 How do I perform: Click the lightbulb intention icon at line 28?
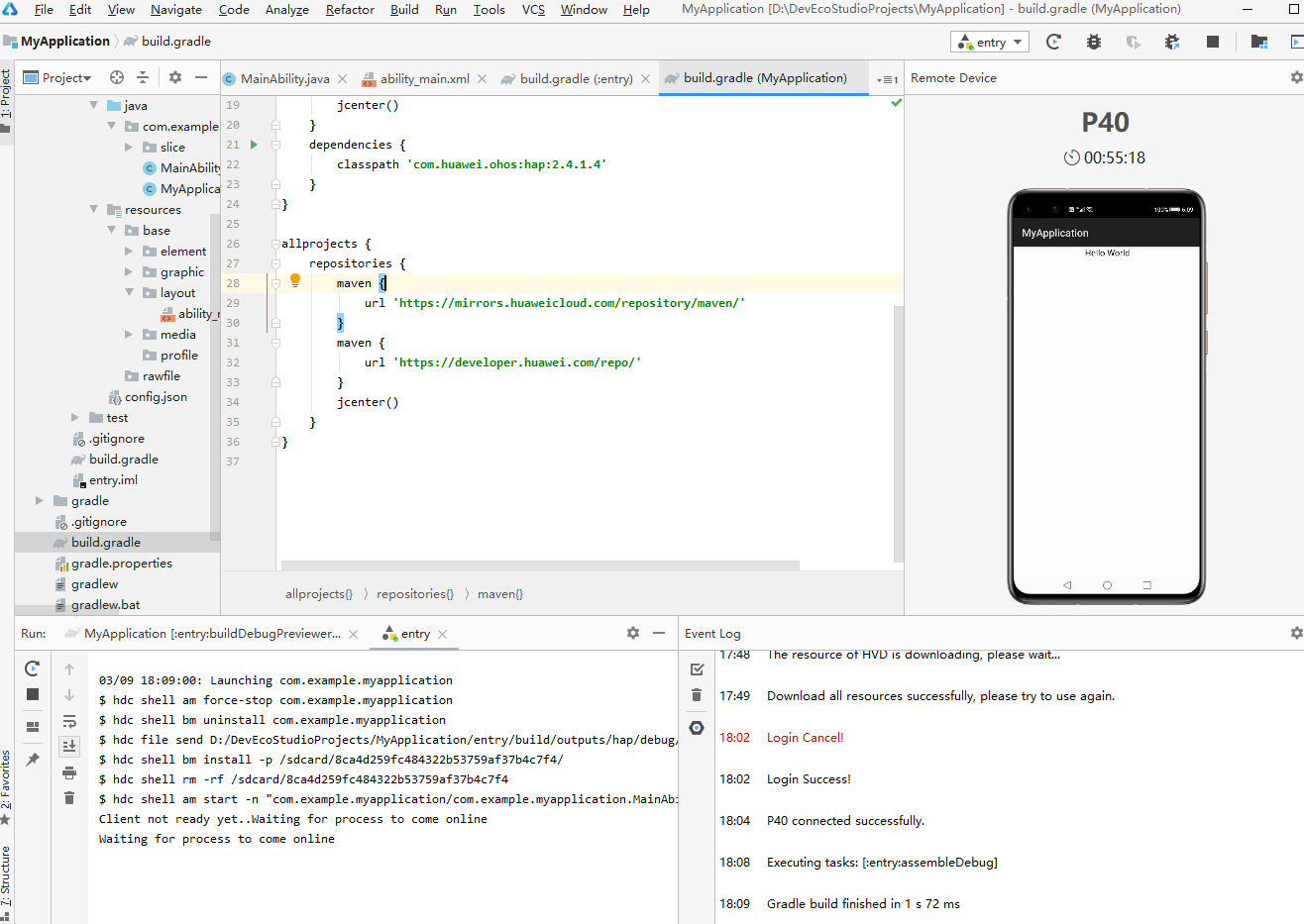294,281
